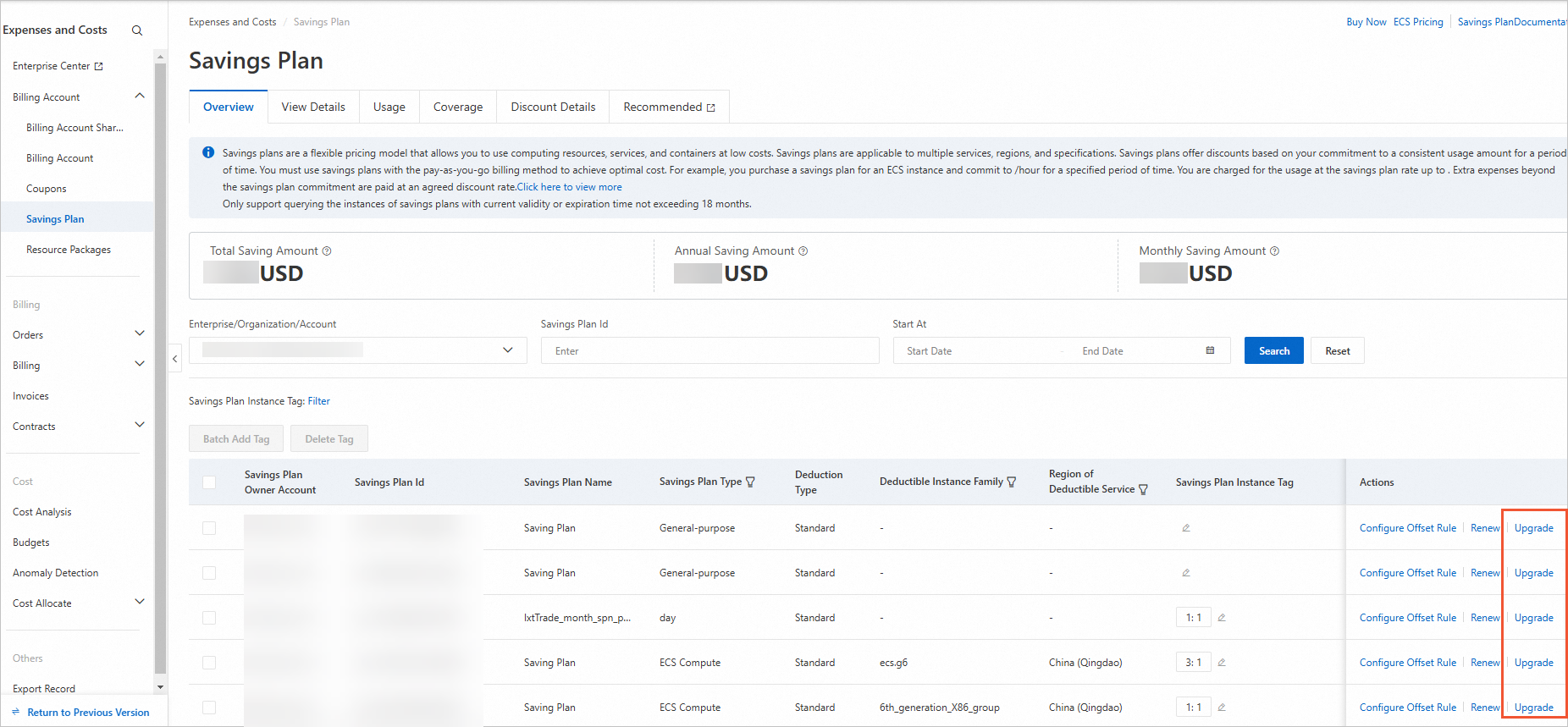1568x727 pixels.
Task: Collapse the left sidebar with arrow handle
Action: click(175, 359)
